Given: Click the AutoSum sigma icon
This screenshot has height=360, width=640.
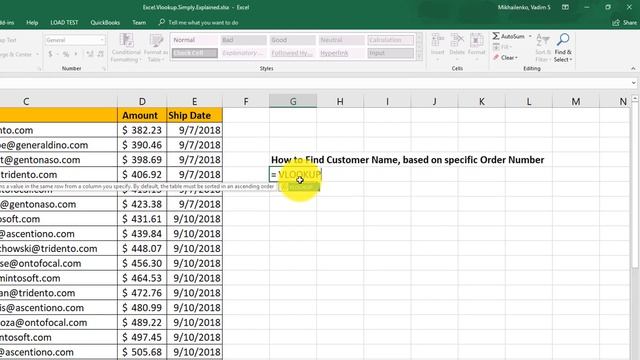Looking at the screenshot, I should coord(496,36).
